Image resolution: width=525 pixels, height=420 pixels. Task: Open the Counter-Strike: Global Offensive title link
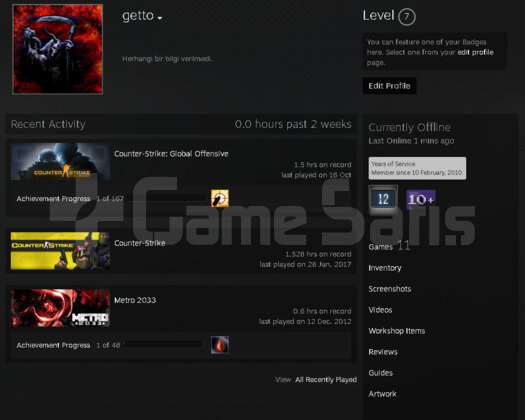171,154
